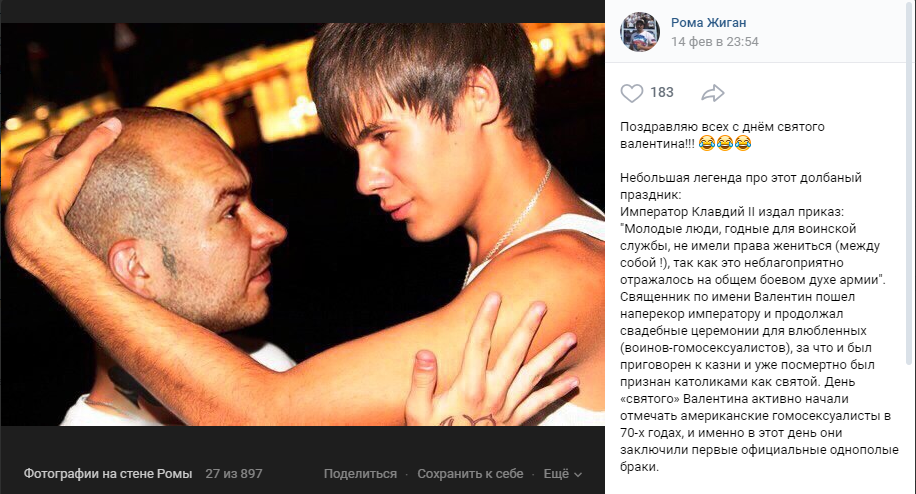This screenshot has height=494, width=916.
Task: Click the chevron arrow next to Ещё
Action: 578,475
